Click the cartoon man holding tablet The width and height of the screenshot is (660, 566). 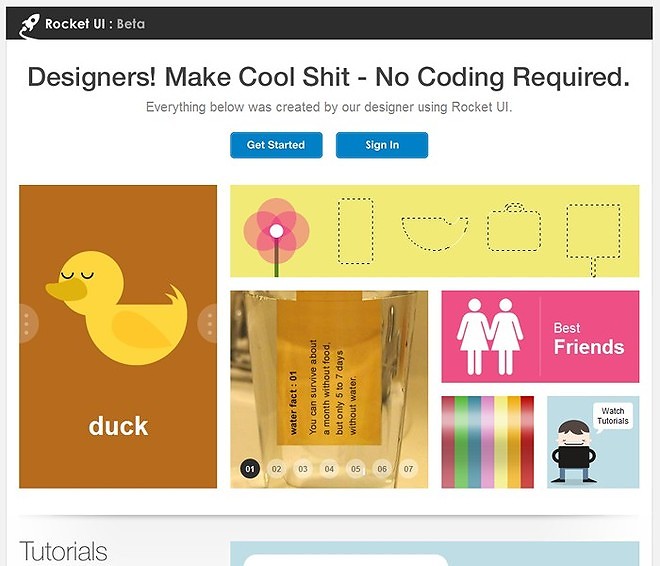click(574, 451)
